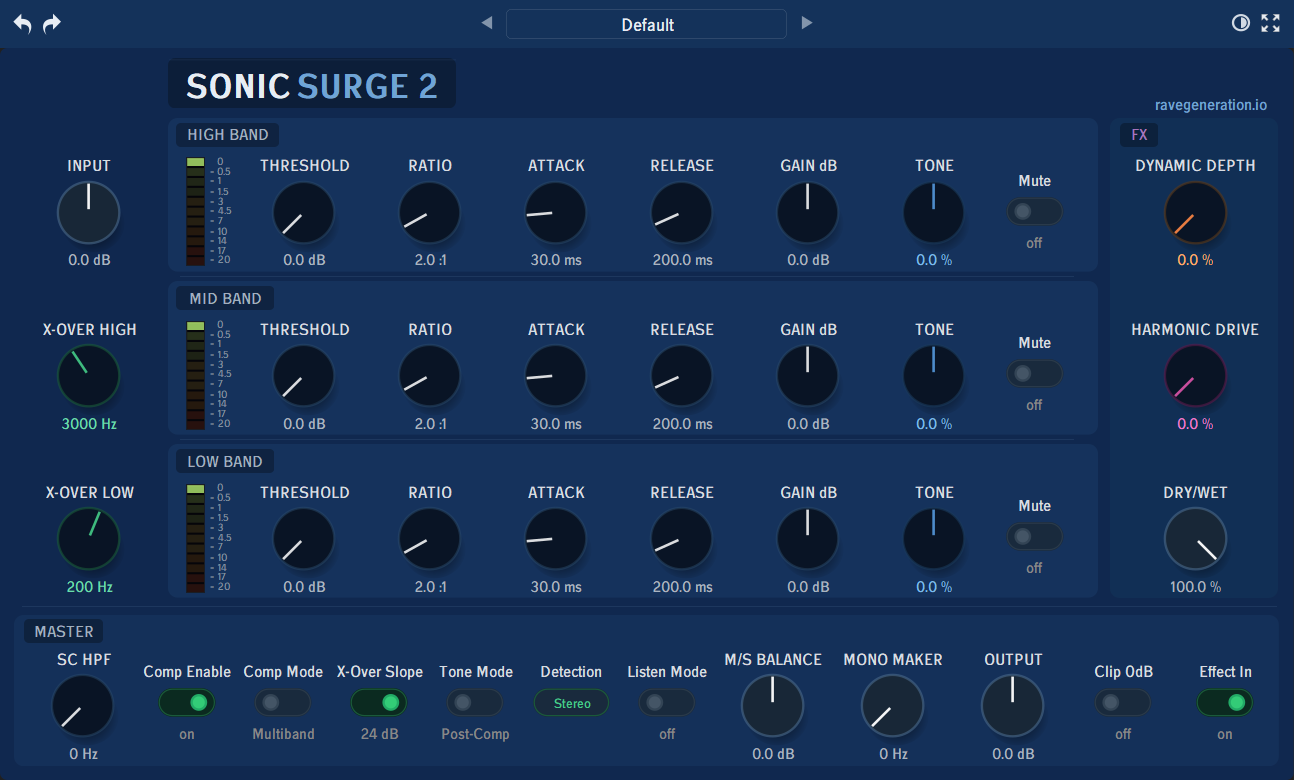Load the next preset using the right arrow
1294x780 pixels.
click(x=807, y=22)
